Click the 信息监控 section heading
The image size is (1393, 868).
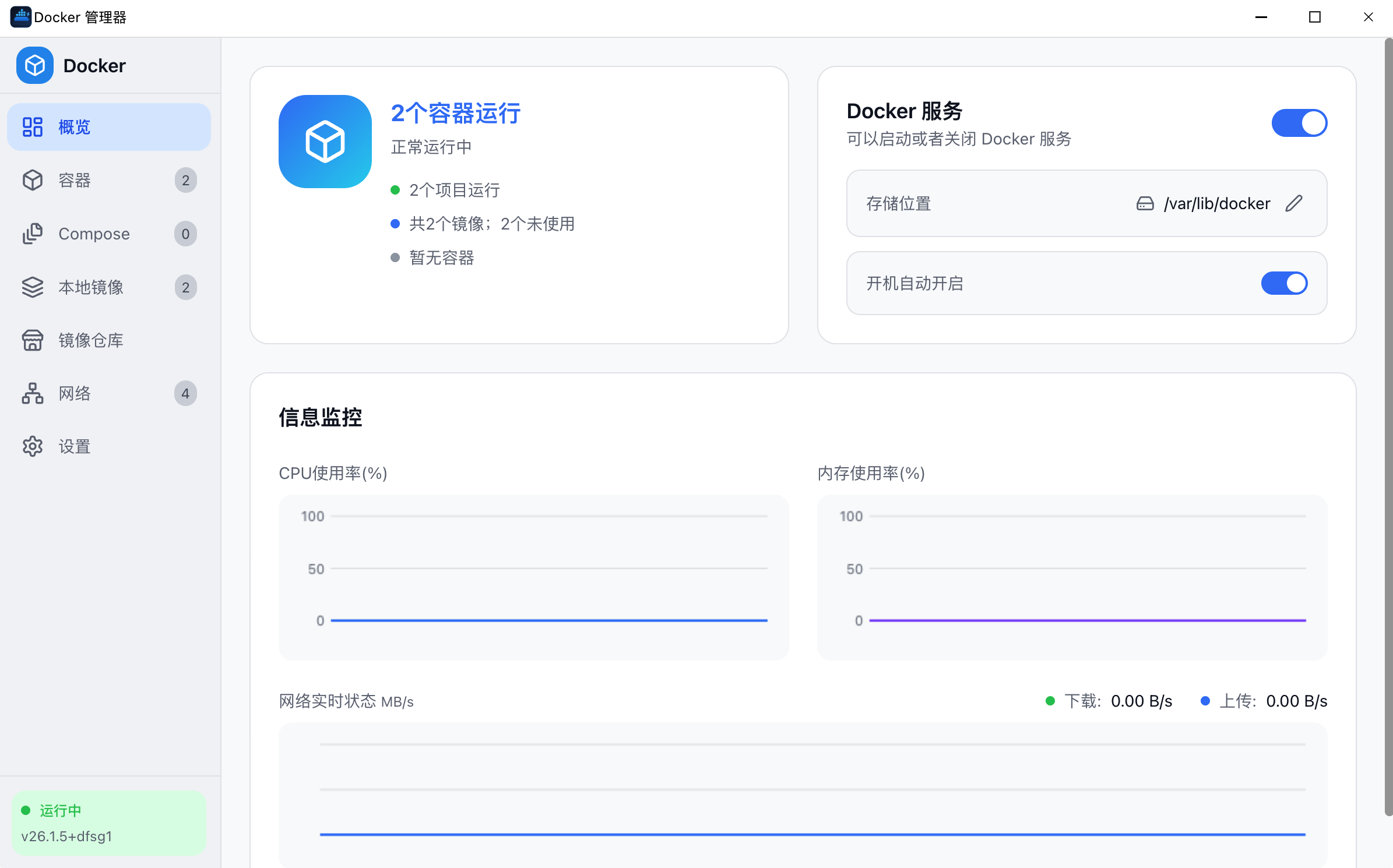tap(321, 417)
